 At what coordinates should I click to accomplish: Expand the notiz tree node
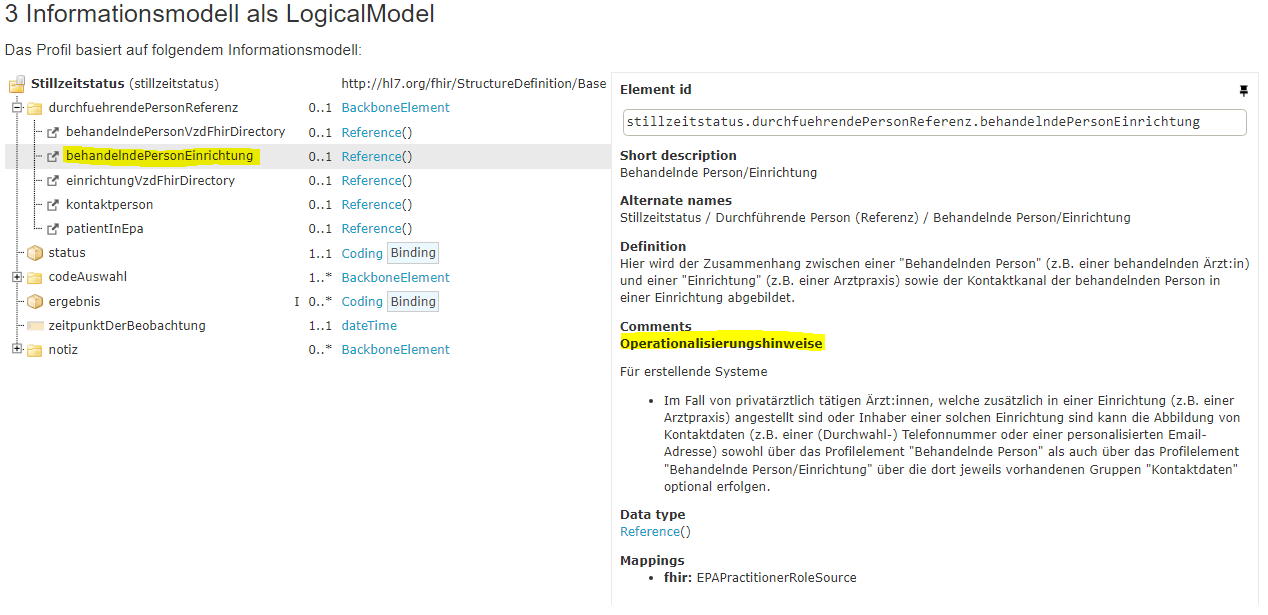point(17,349)
